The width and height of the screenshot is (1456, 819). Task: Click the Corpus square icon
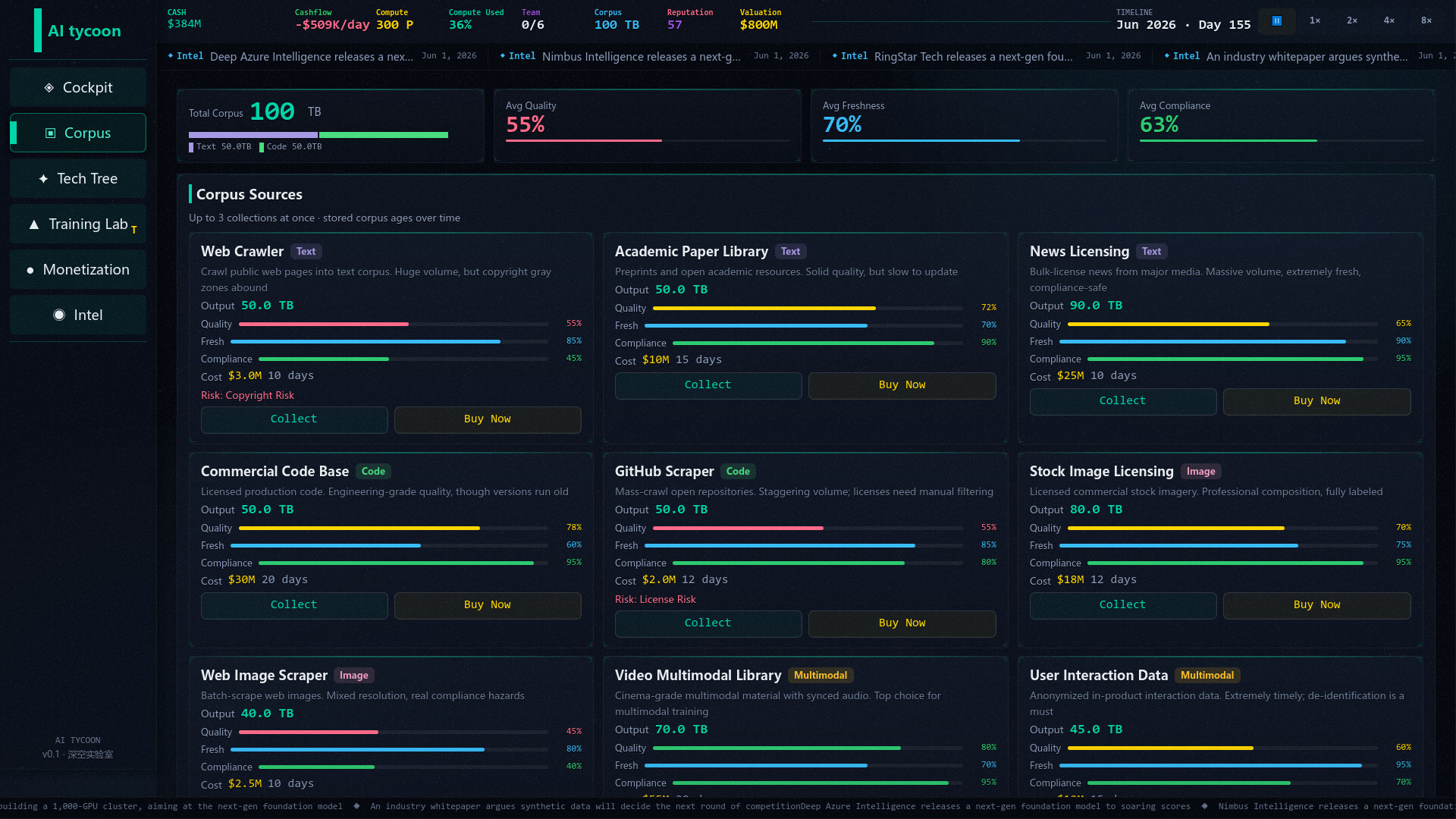coord(51,133)
